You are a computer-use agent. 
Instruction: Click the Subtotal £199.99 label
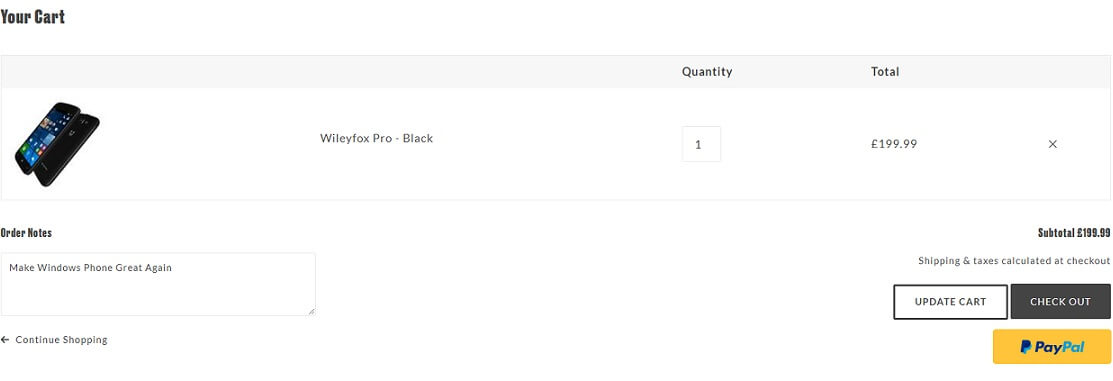point(1074,233)
